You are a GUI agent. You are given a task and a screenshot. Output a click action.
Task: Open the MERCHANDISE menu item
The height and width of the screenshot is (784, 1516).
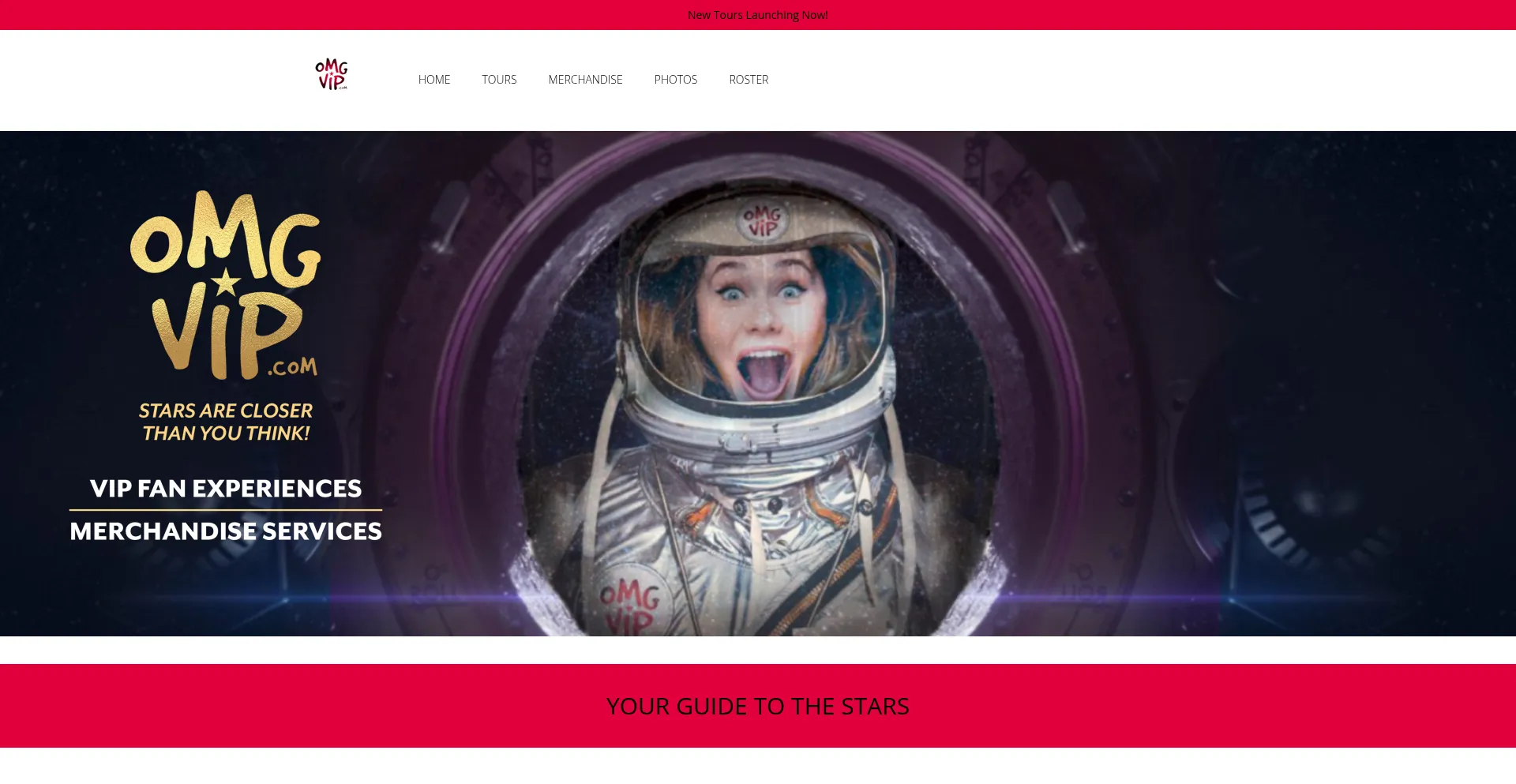pos(585,80)
